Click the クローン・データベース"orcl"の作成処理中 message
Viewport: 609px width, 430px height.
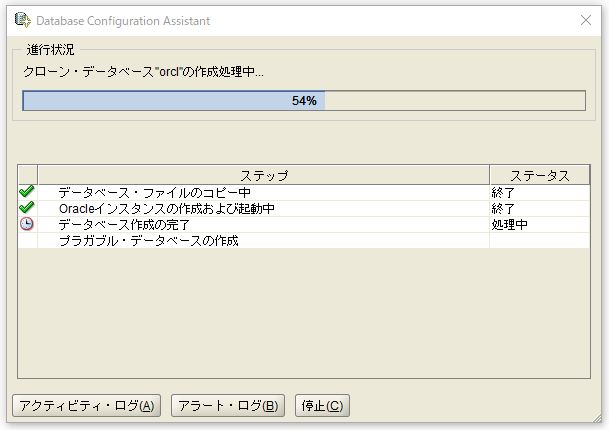tap(143, 72)
